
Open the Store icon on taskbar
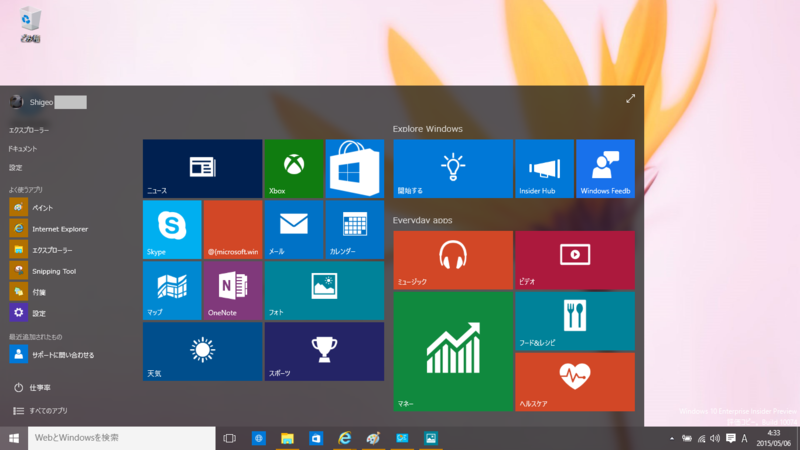click(x=316, y=438)
